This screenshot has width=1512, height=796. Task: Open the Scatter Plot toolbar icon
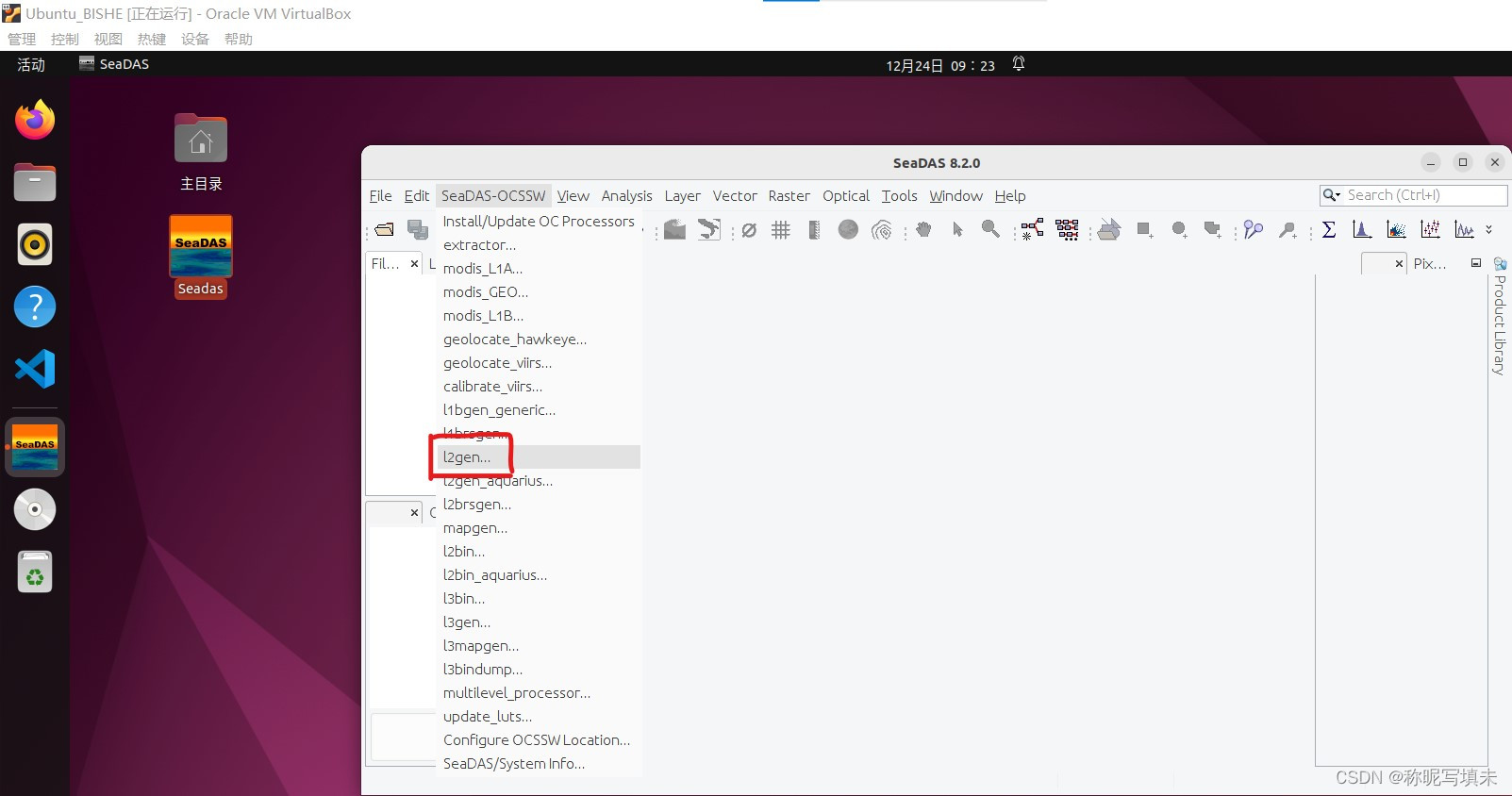pyautogui.click(x=1396, y=229)
